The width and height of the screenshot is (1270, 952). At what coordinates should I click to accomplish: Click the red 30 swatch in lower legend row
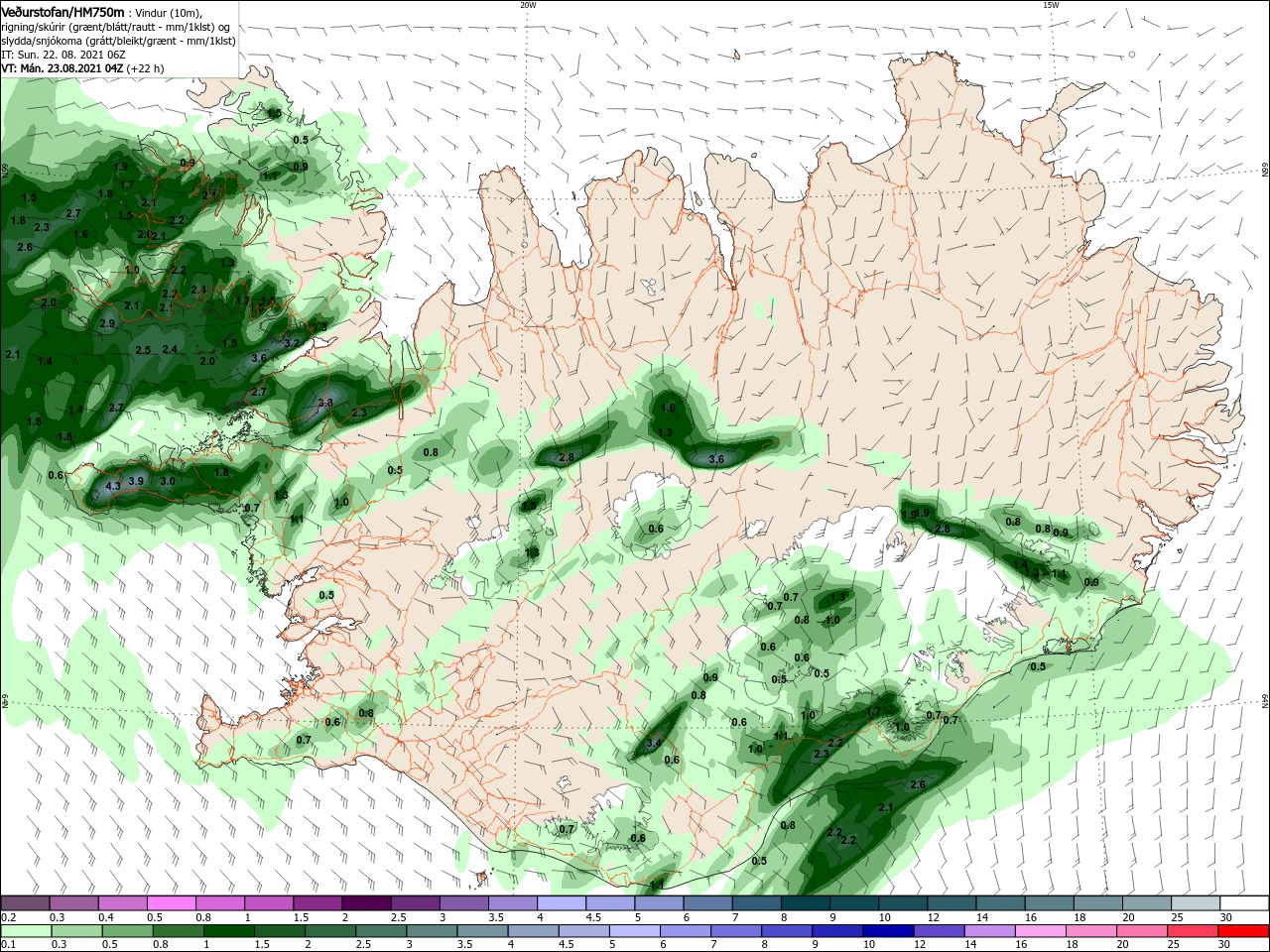pos(1243,931)
